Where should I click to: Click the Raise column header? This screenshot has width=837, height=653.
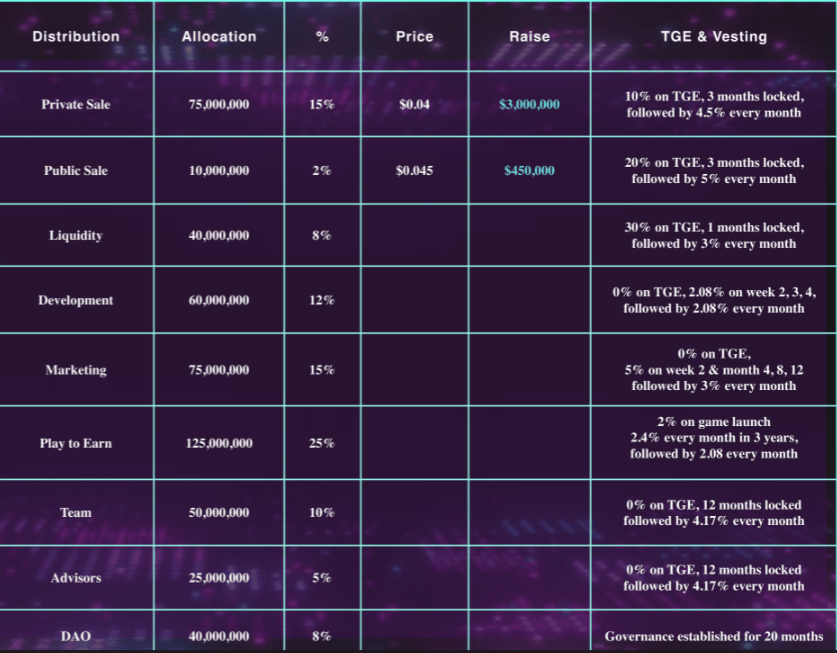coord(529,37)
